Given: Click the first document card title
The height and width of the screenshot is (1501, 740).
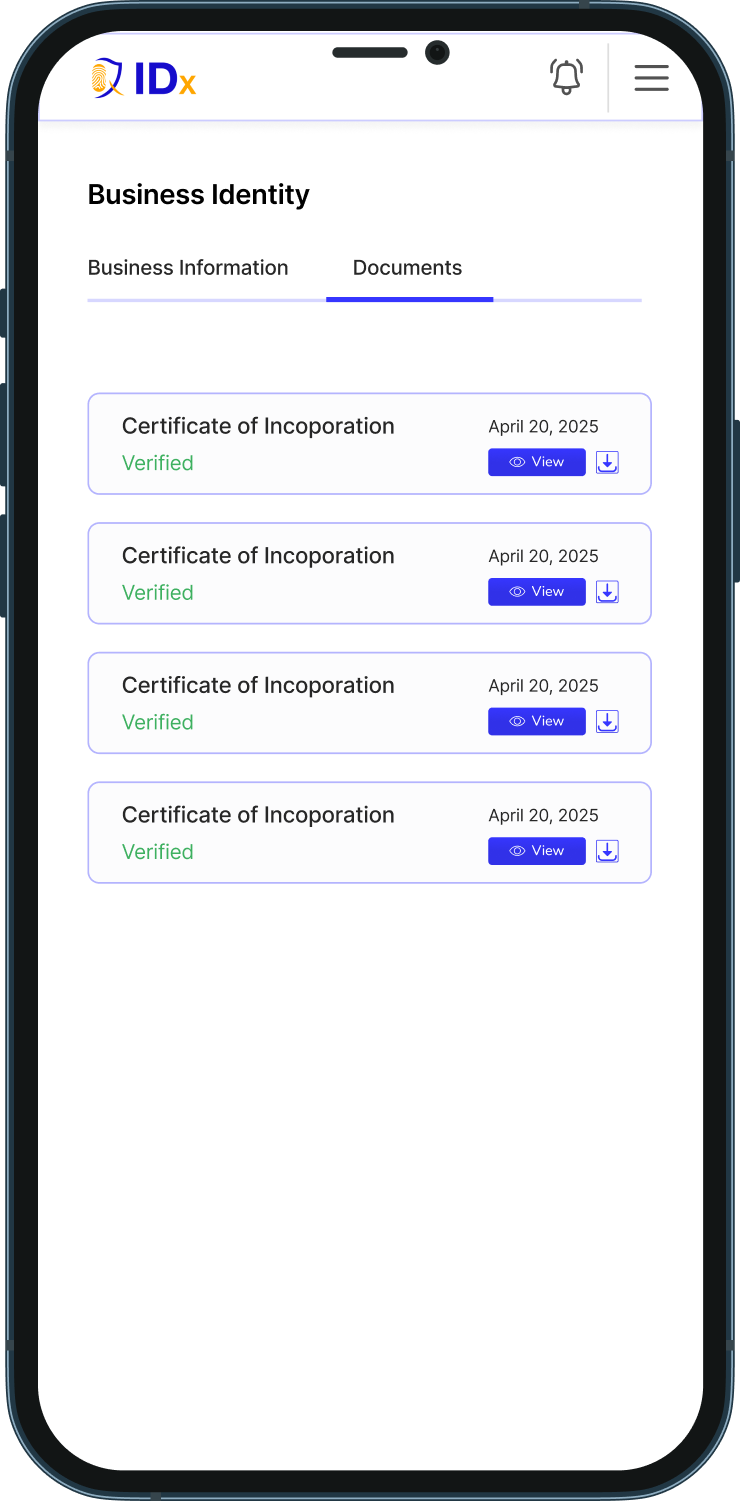Looking at the screenshot, I should click(258, 426).
